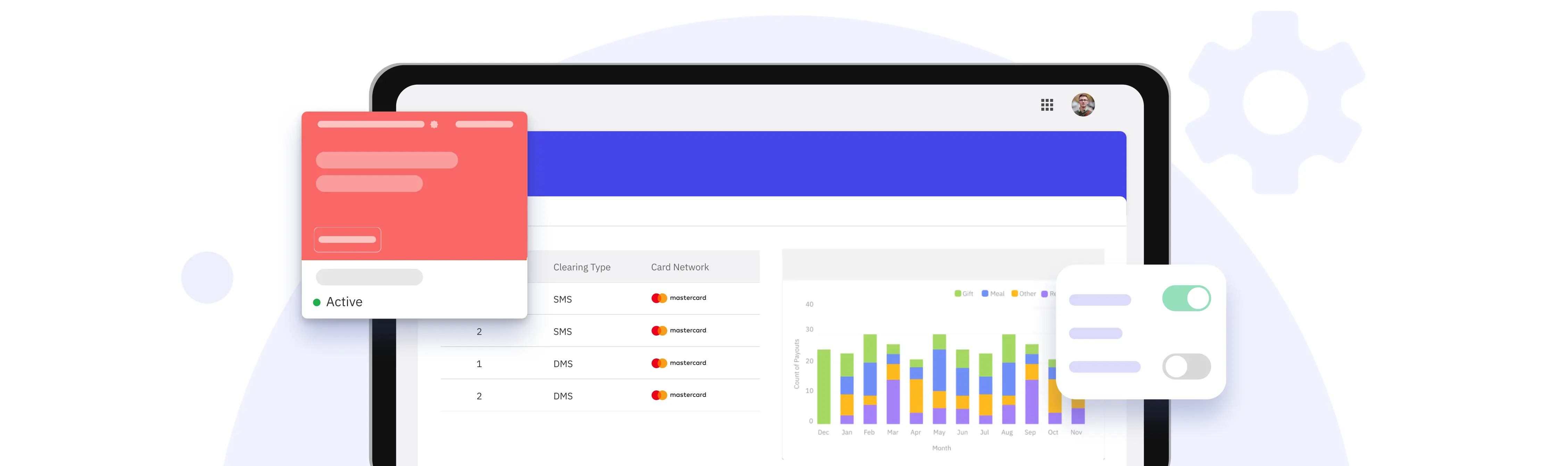
Task: Click the Mar stacked bar
Action: coord(893,384)
